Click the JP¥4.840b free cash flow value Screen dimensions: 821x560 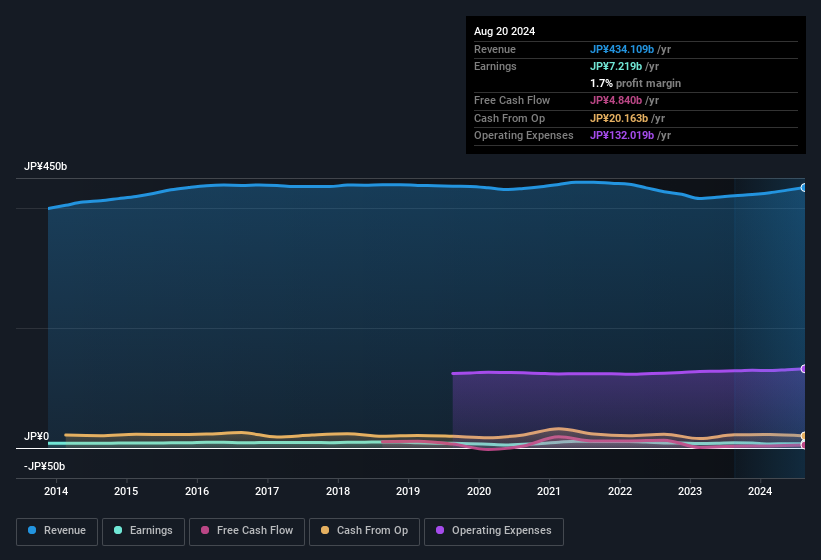pyautogui.click(x=616, y=100)
